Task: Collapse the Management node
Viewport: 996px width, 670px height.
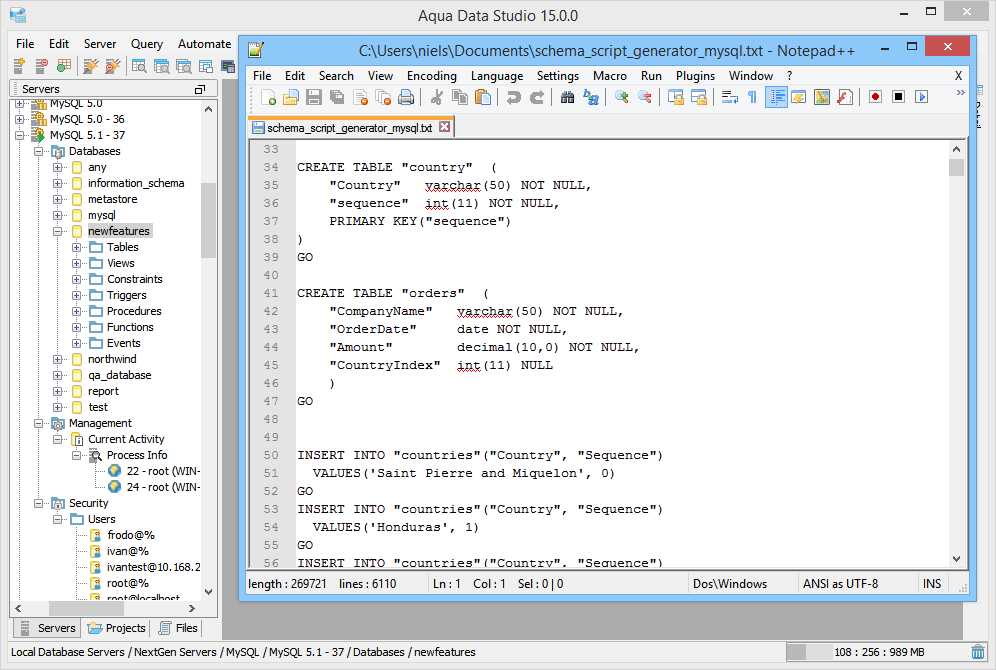Action: 38,424
